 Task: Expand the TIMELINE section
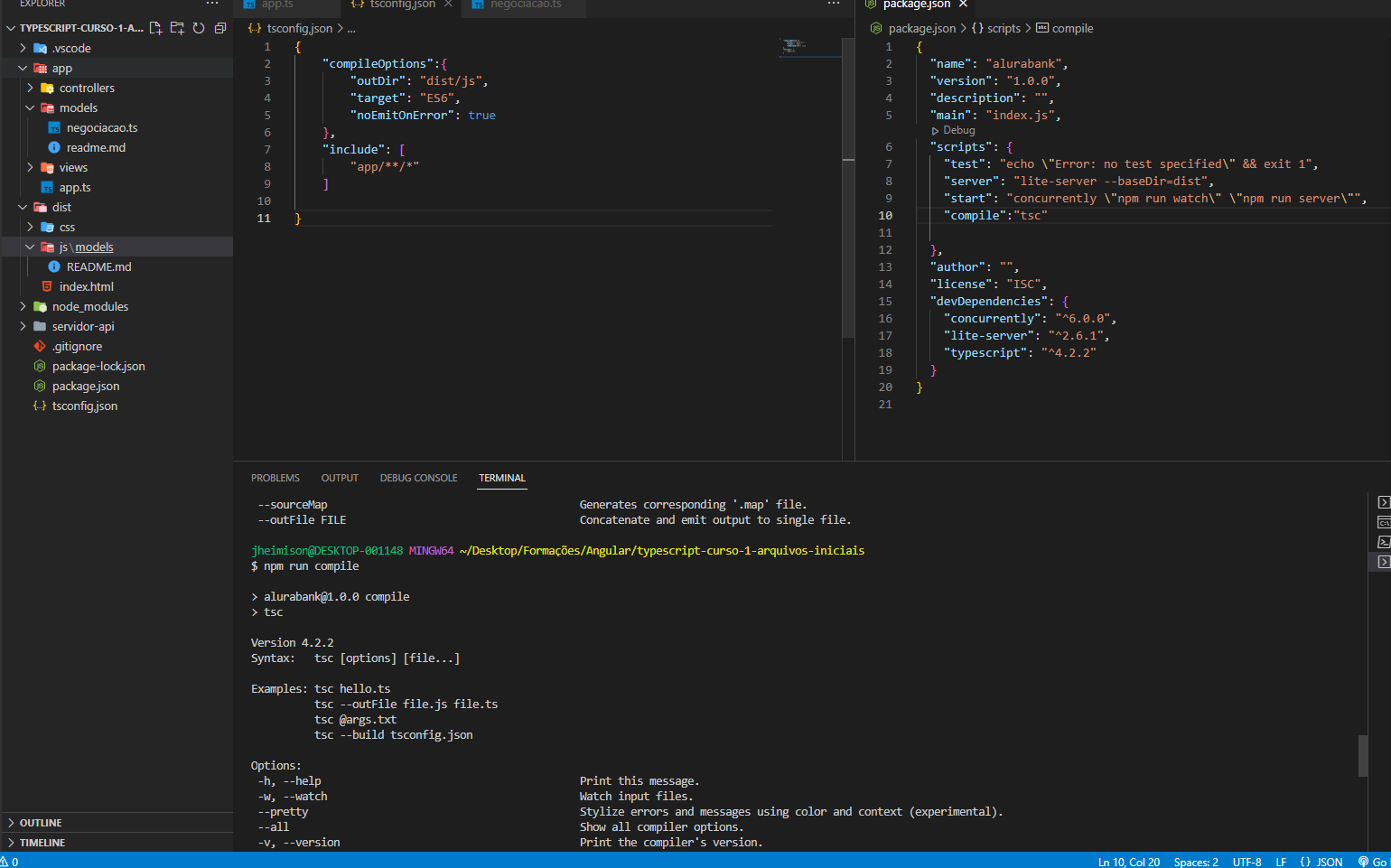[x=42, y=843]
